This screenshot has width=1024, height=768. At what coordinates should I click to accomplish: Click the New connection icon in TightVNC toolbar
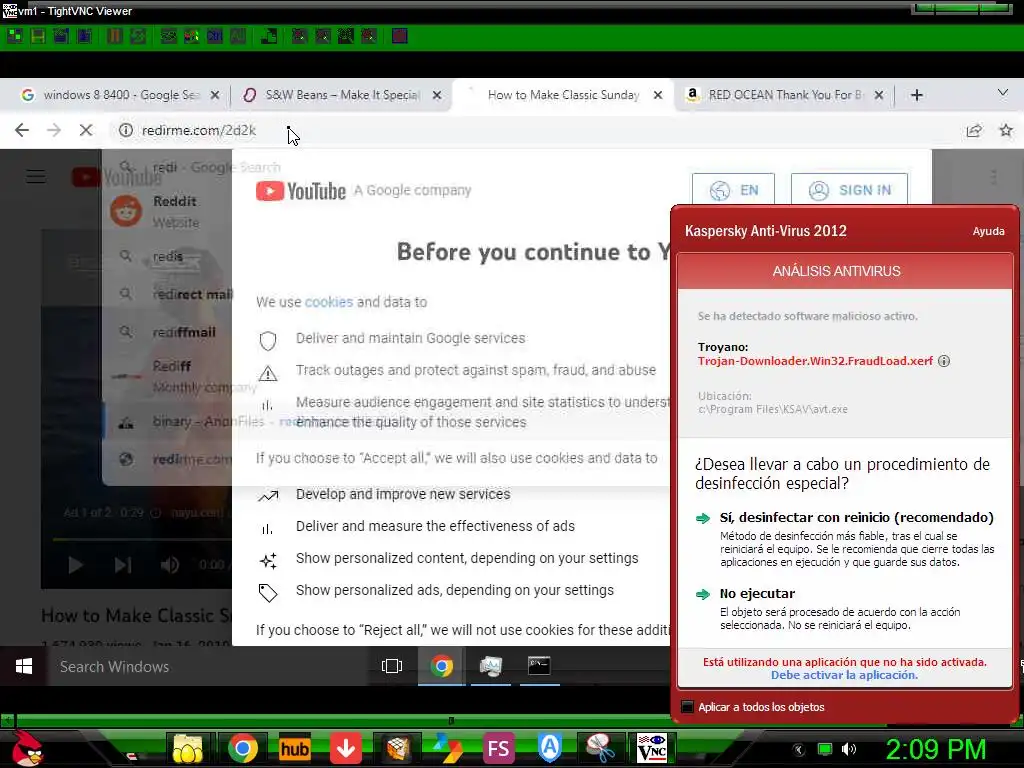(14, 36)
